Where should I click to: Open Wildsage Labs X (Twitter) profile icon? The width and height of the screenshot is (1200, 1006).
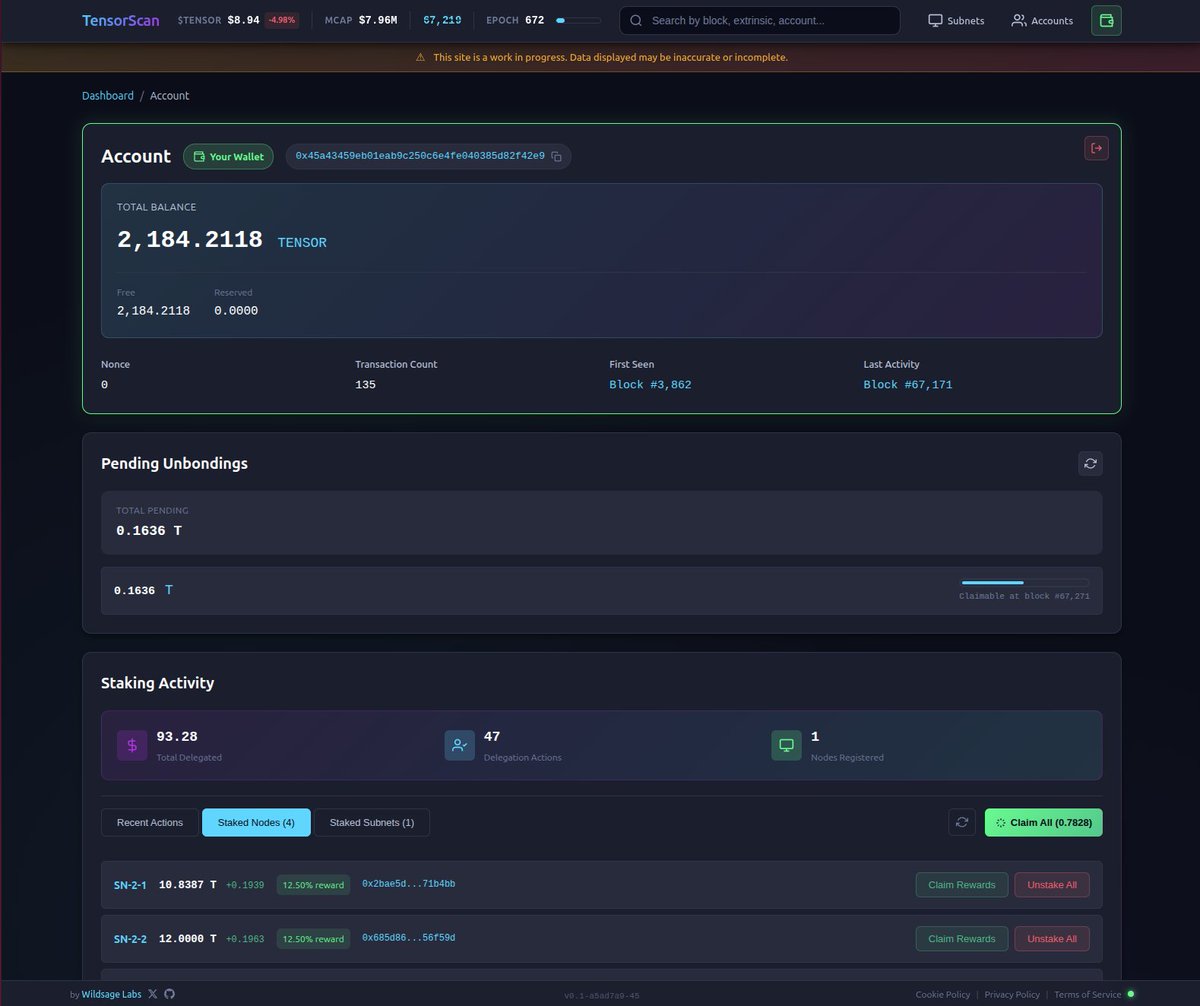pyautogui.click(x=153, y=994)
